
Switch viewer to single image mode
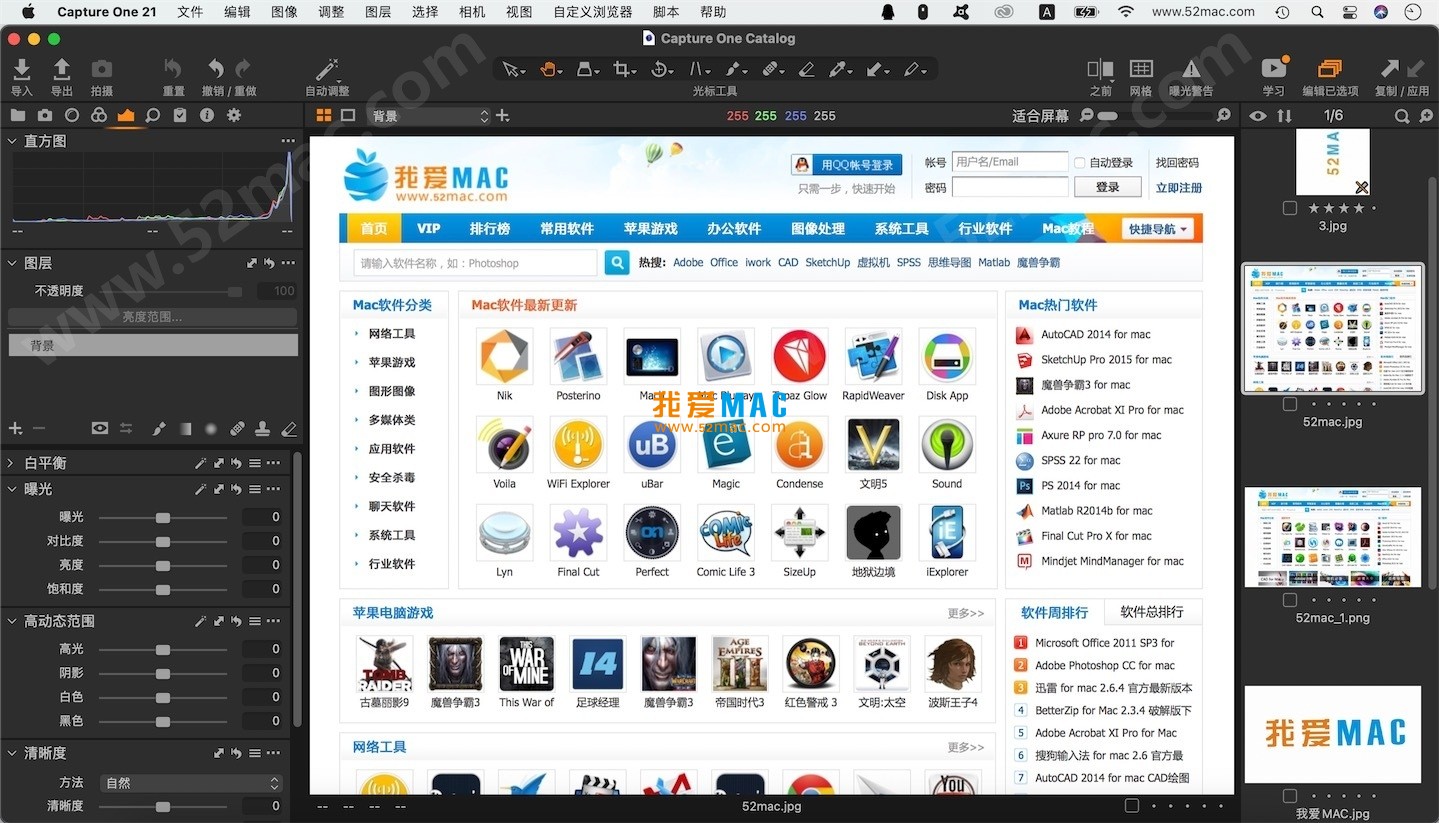[x=348, y=116]
